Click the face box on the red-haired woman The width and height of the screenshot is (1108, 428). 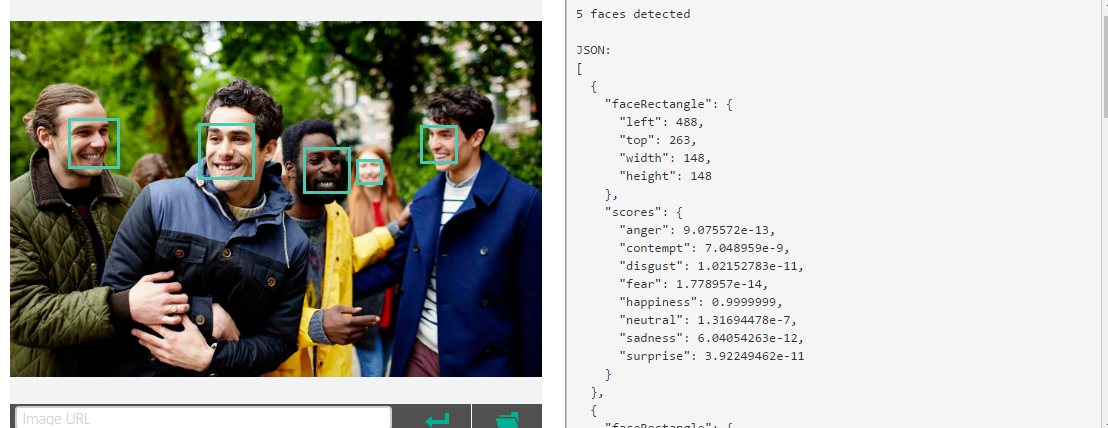(369, 172)
